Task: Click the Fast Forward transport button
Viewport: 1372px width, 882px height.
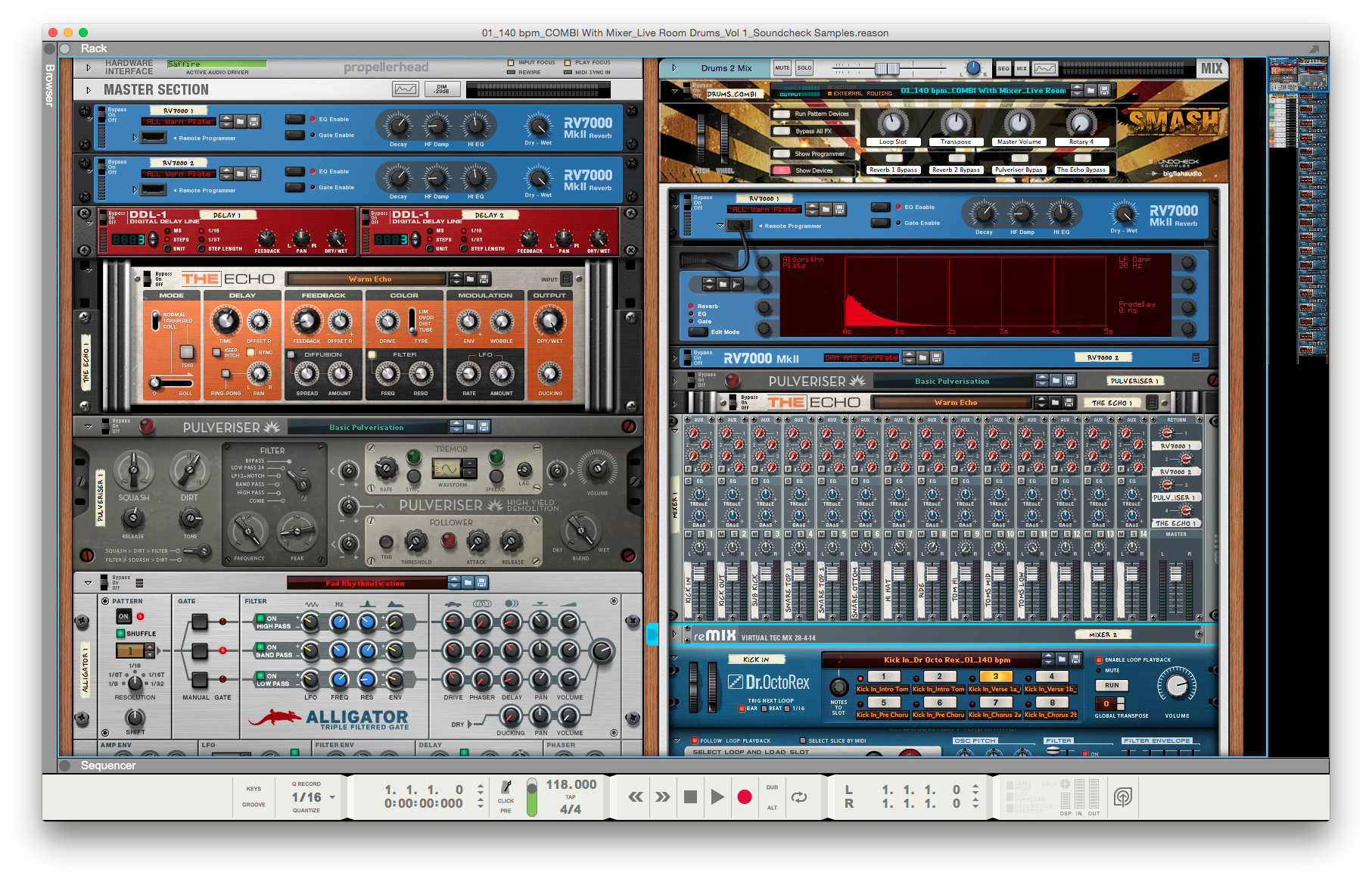Action: (663, 796)
